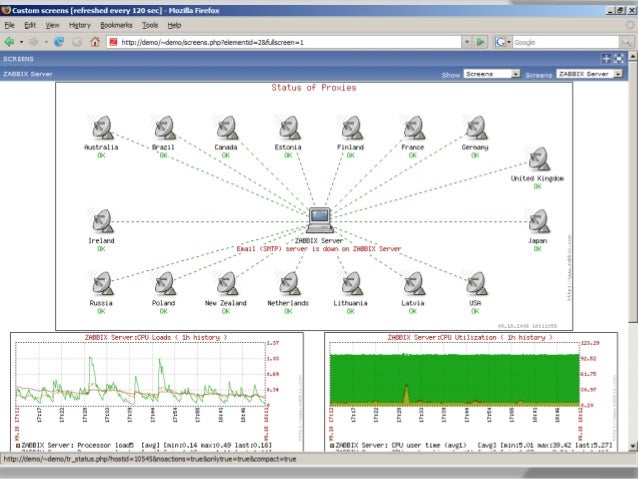The image size is (638, 479).
Task: Click the Forward navigation arrow
Action: pyautogui.click(x=34, y=42)
